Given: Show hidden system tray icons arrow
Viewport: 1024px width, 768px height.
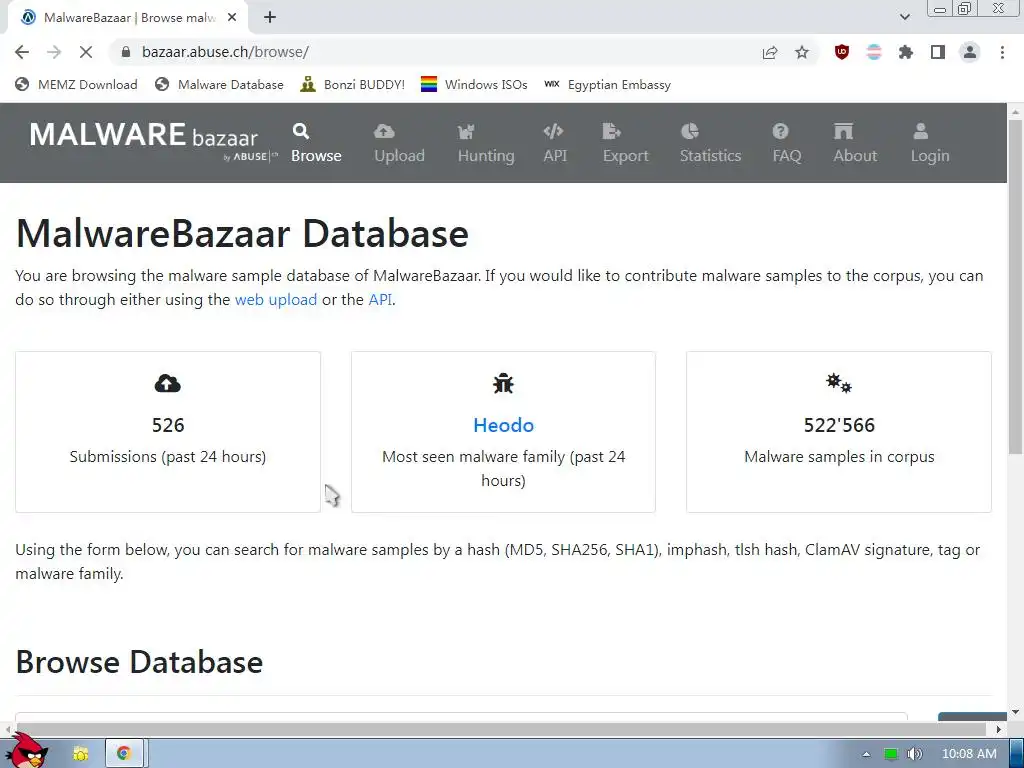Looking at the screenshot, I should coord(866,754).
